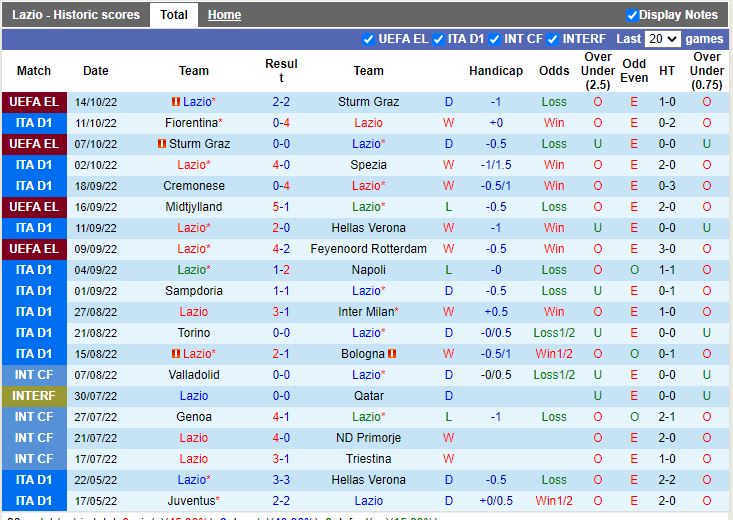Open Sampdoria team link

[194, 291]
